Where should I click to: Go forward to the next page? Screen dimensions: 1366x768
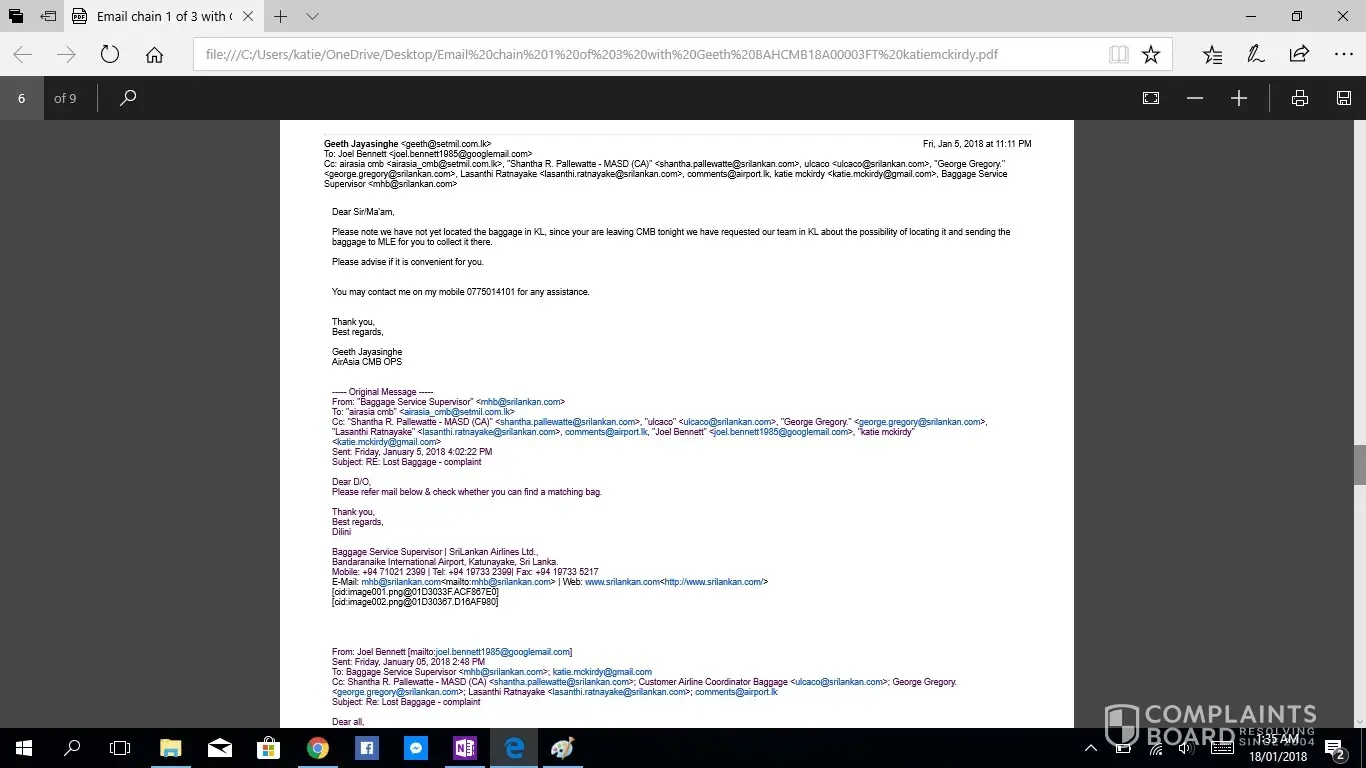click(x=66, y=55)
